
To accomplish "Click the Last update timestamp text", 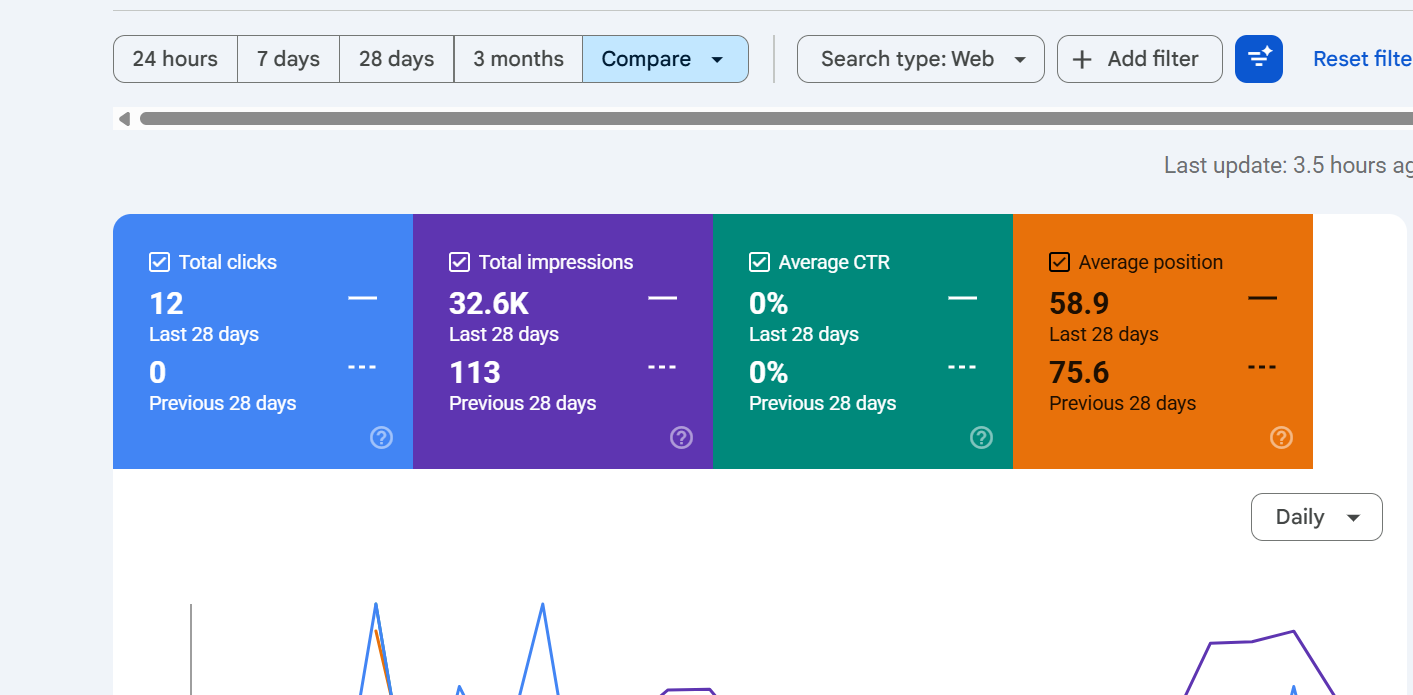I will click(x=1288, y=165).
